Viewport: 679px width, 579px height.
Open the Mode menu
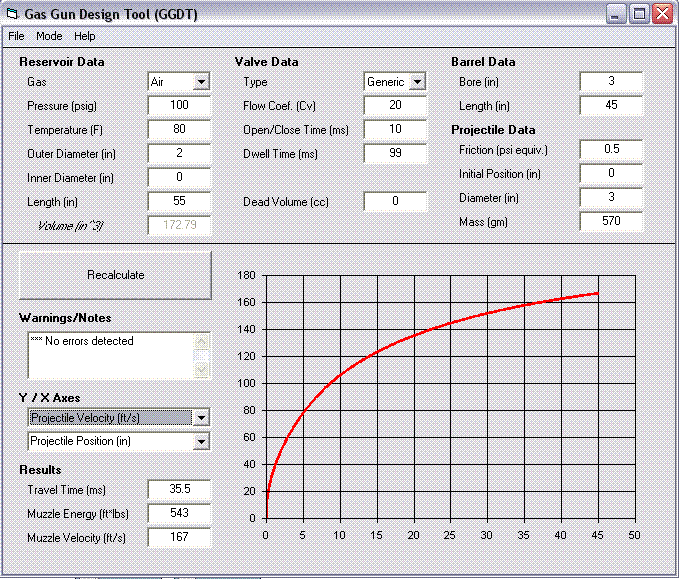point(49,36)
